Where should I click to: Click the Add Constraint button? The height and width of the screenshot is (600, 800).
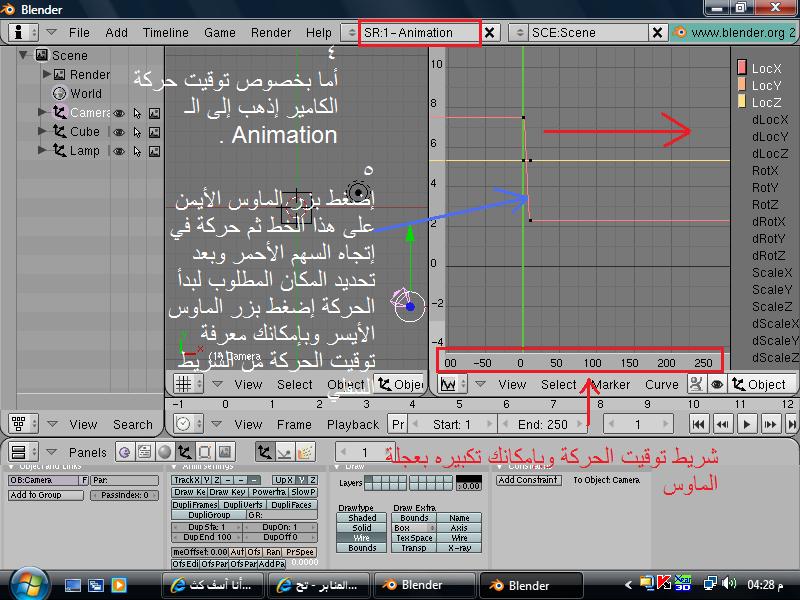[529, 480]
